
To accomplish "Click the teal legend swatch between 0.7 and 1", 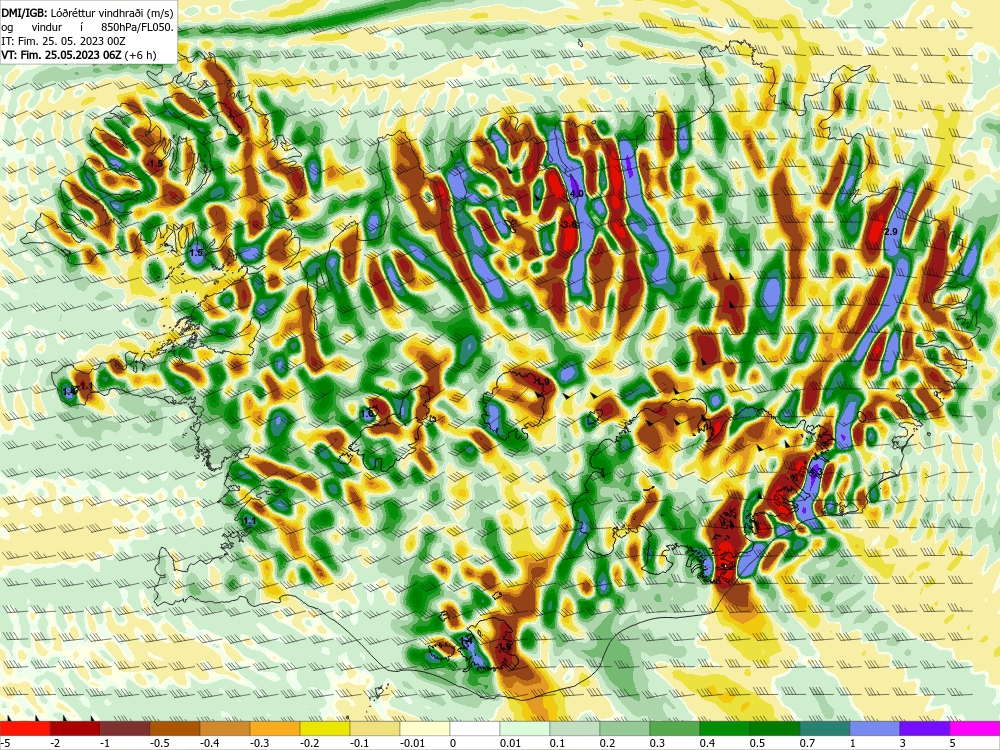I will tap(825, 728).
